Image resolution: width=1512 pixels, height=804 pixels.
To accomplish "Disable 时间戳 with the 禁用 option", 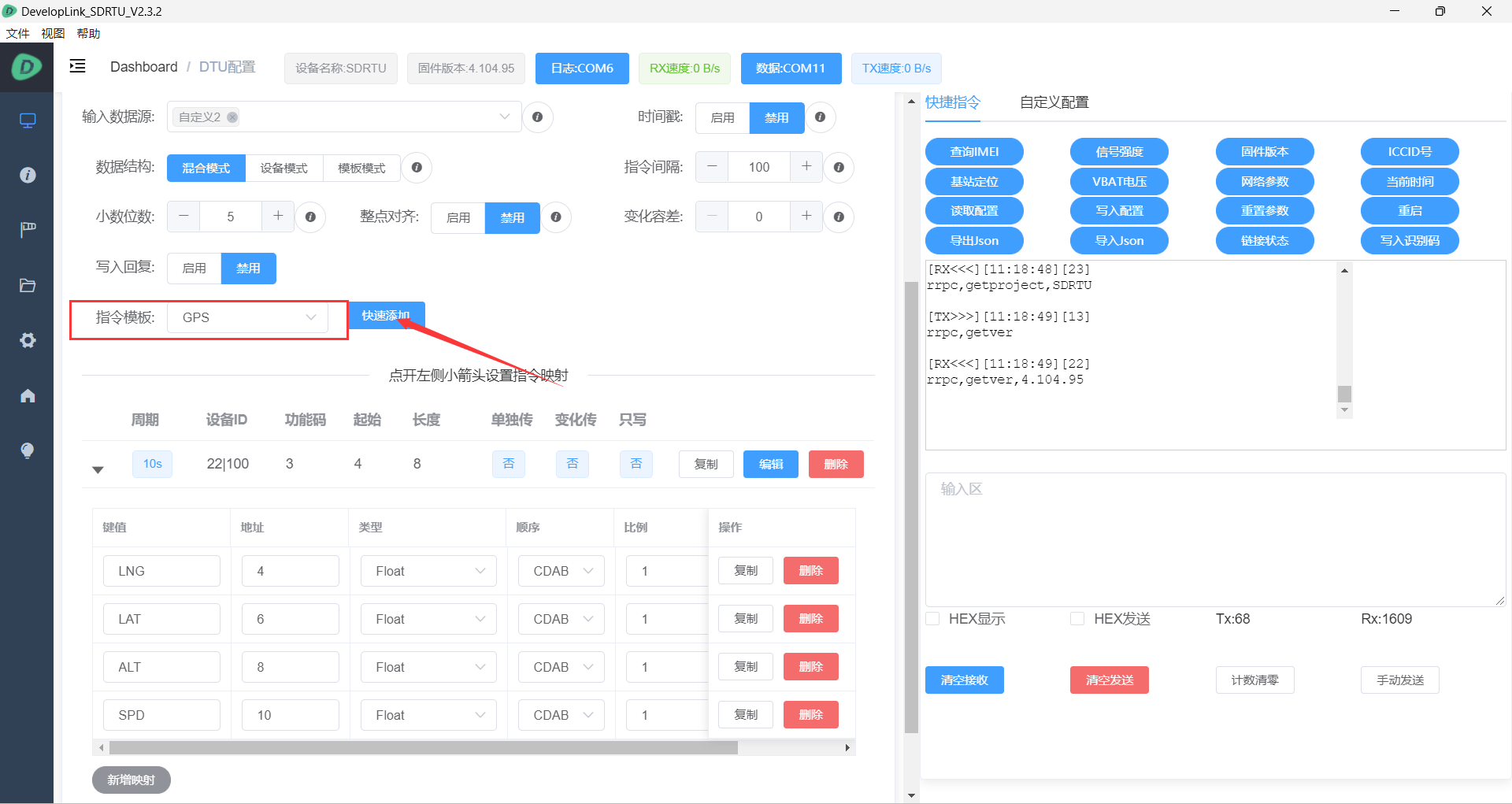I will (x=776, y=118).
